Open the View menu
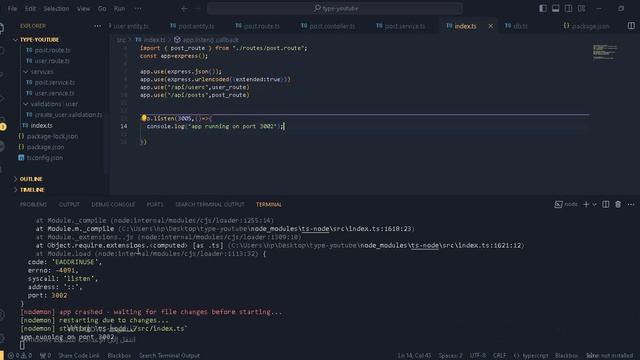This screenshot has height=360, width=640. click(83, 9)
